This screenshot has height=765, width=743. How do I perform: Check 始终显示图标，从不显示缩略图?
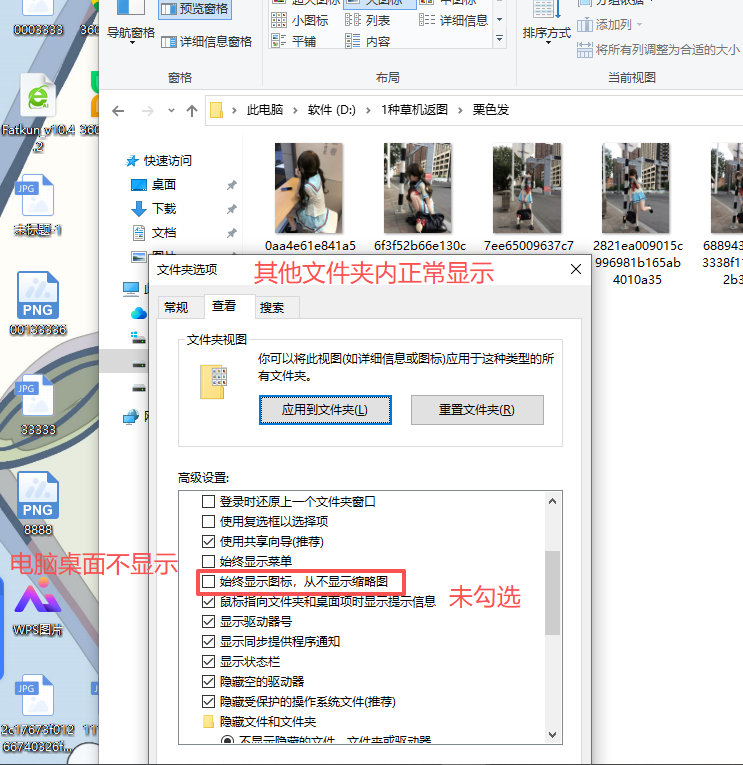coord(208,582)
